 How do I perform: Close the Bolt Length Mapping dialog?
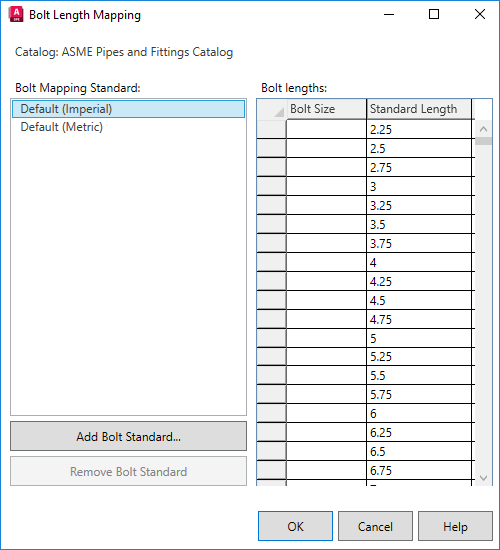(x=480, y=14)
